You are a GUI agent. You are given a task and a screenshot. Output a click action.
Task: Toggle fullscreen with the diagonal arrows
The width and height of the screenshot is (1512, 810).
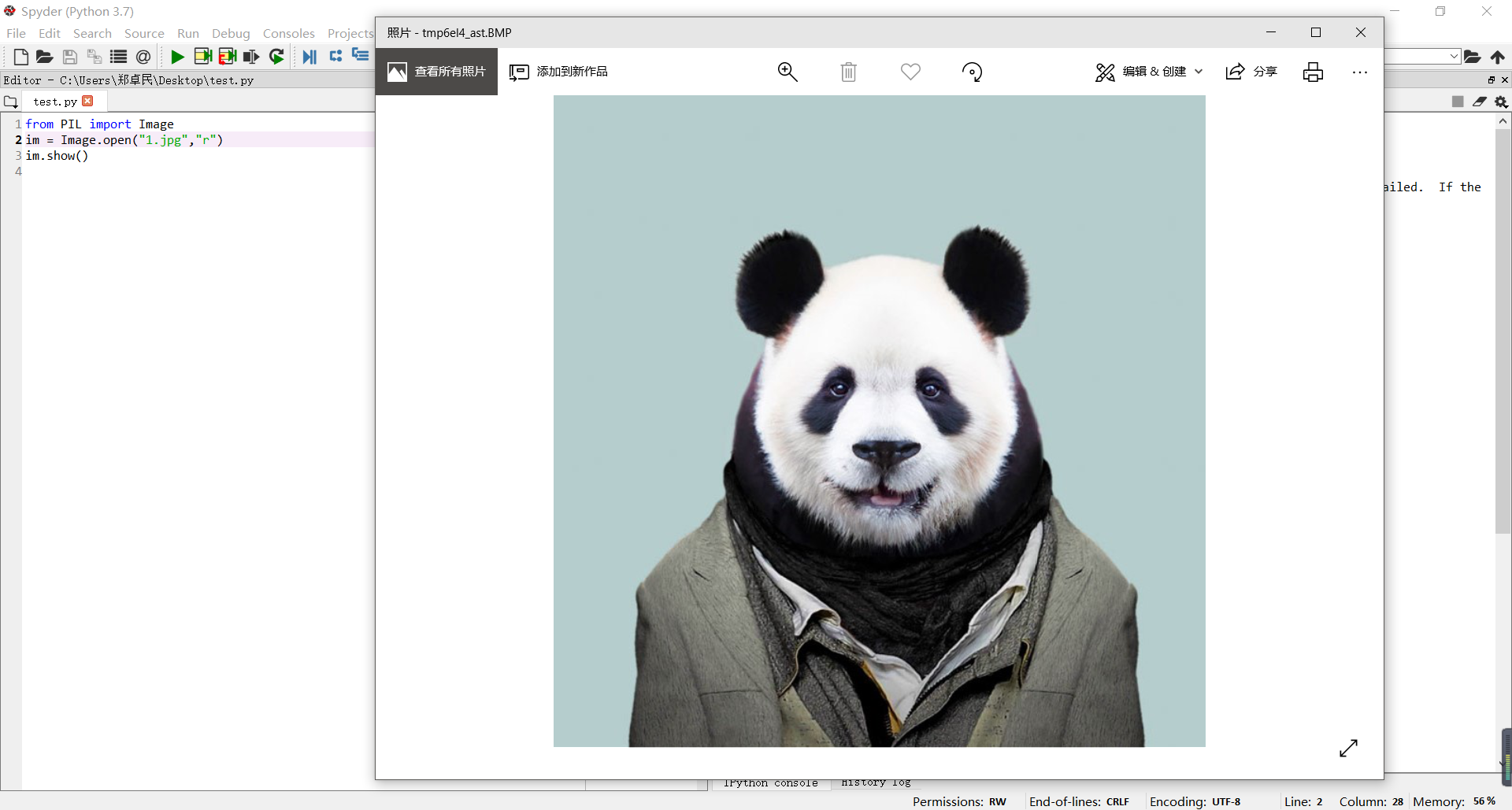click(x=1348, y=748)
